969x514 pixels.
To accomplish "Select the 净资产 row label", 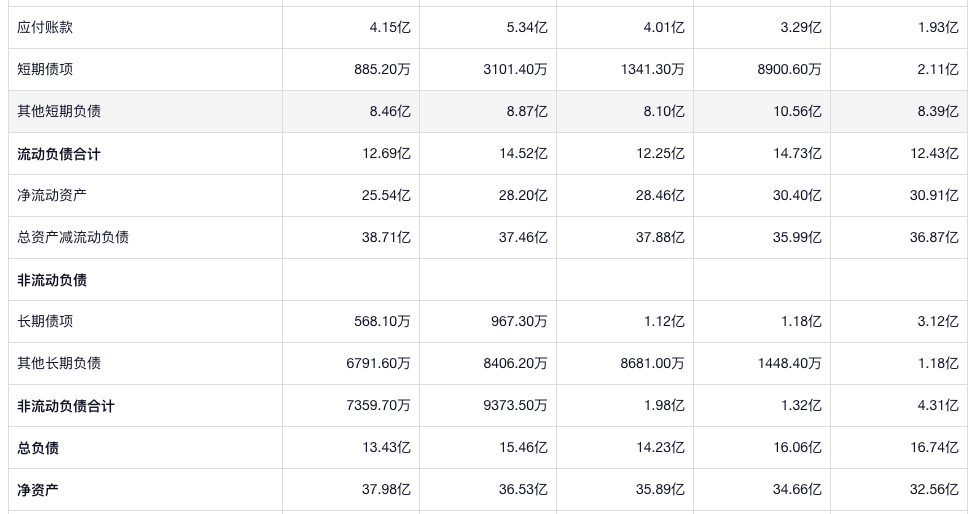I will (x=38, y=490).
